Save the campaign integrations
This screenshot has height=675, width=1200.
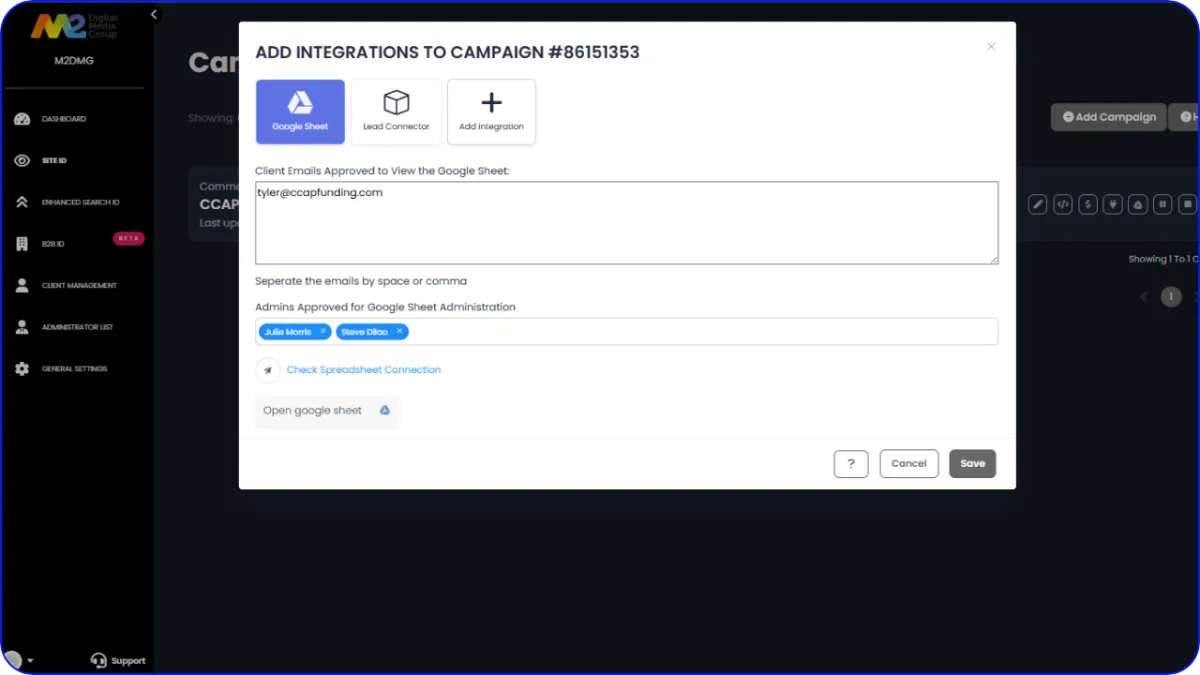973,464
